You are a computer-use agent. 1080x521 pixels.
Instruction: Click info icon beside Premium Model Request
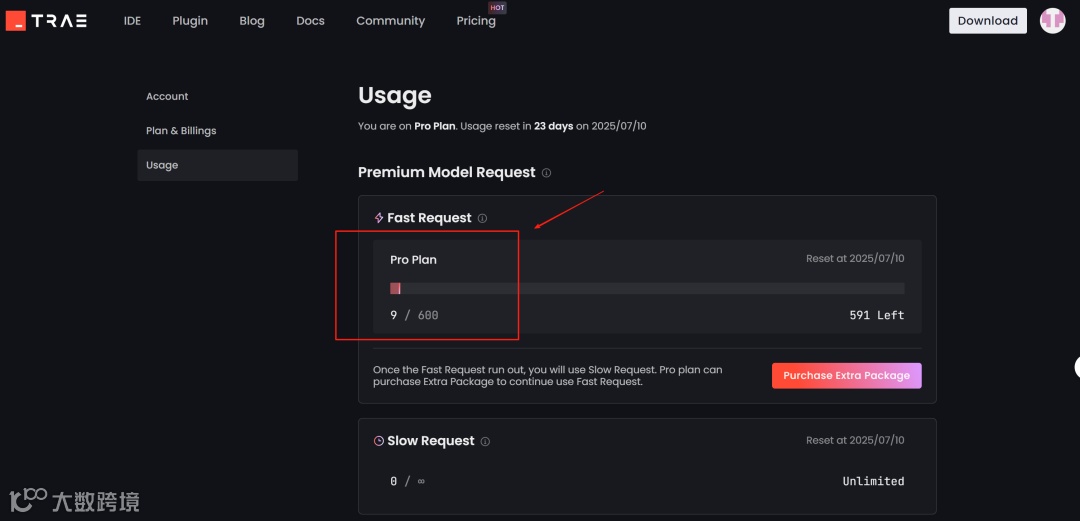tap(546, 173)
